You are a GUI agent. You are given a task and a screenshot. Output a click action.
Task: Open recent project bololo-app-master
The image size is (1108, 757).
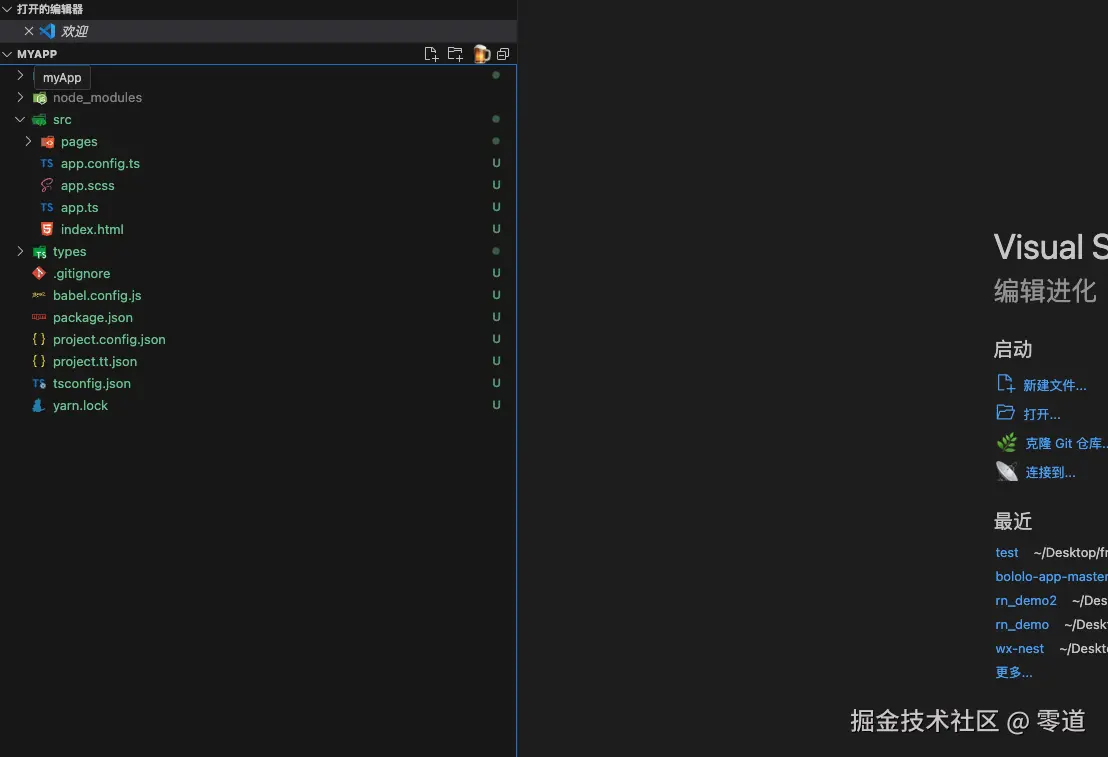pos(1051,577)
